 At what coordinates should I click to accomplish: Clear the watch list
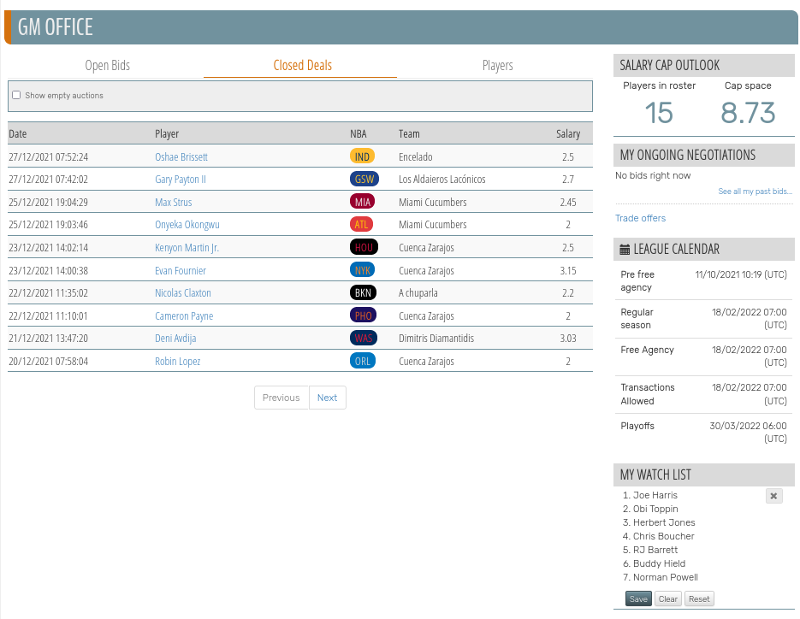(668, 599)
